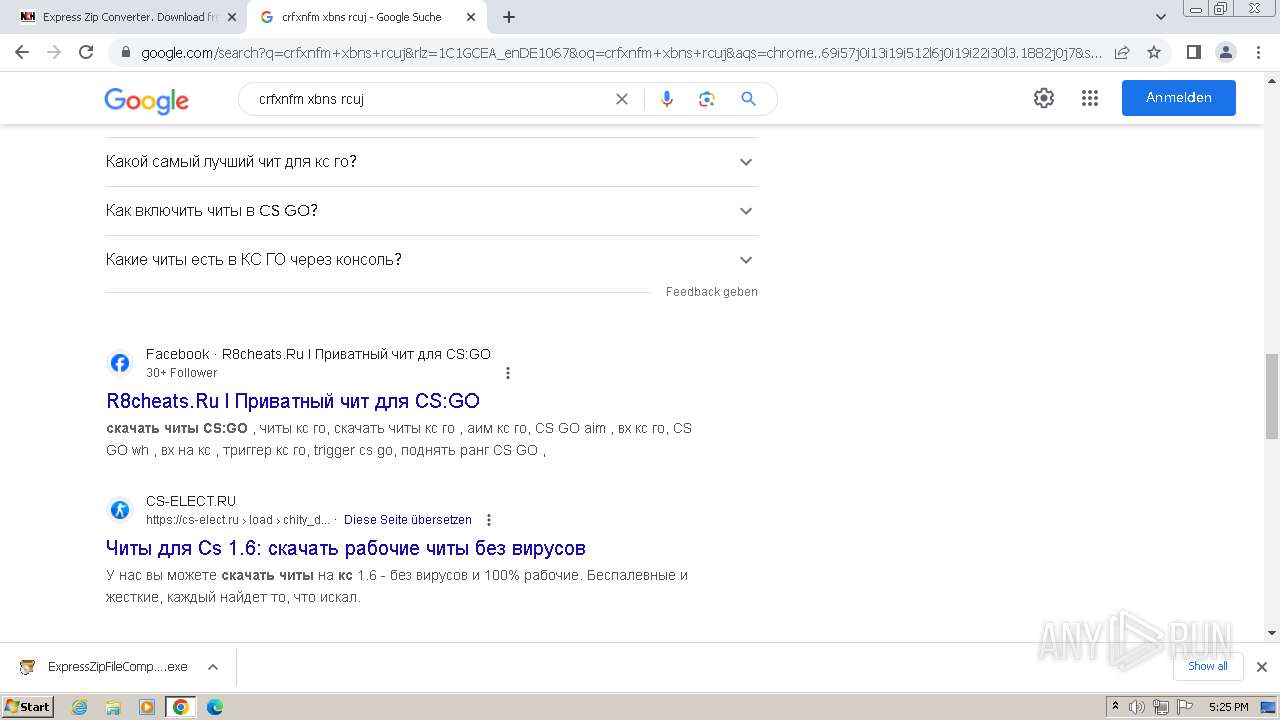Click the 5:25 PM taskbar clock
This screenshot has width=1280, height=720.
click(x=1229, y=707)
